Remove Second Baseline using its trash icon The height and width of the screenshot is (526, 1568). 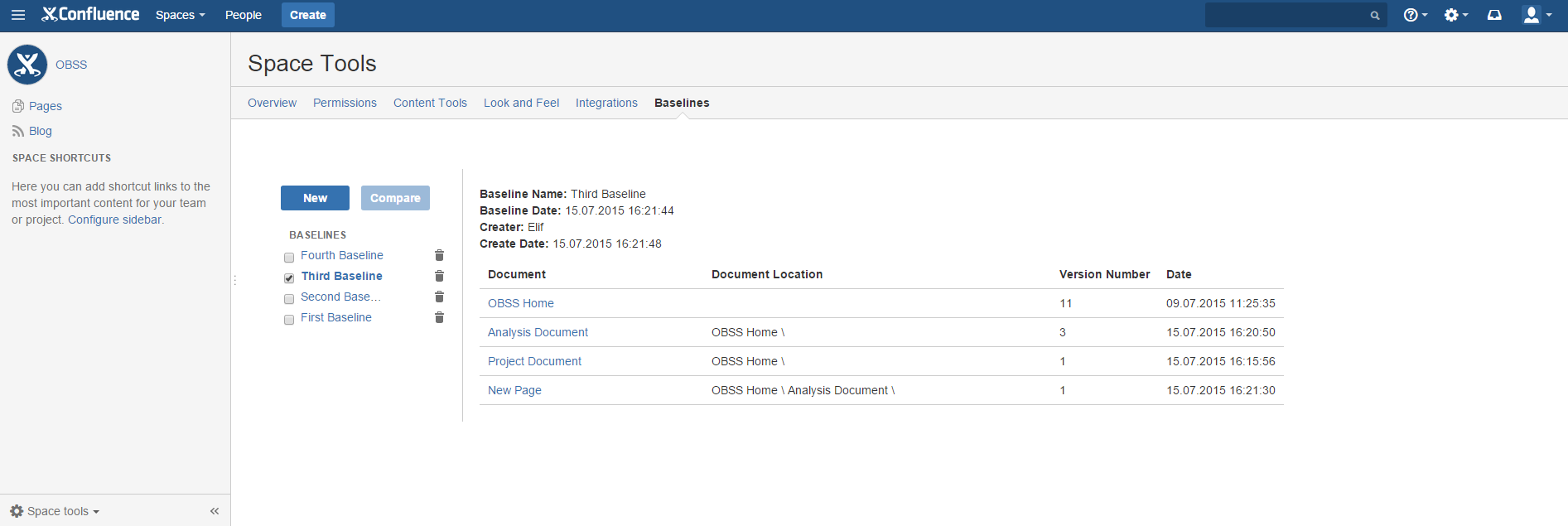pyautogui.click(x=439, y=297)
